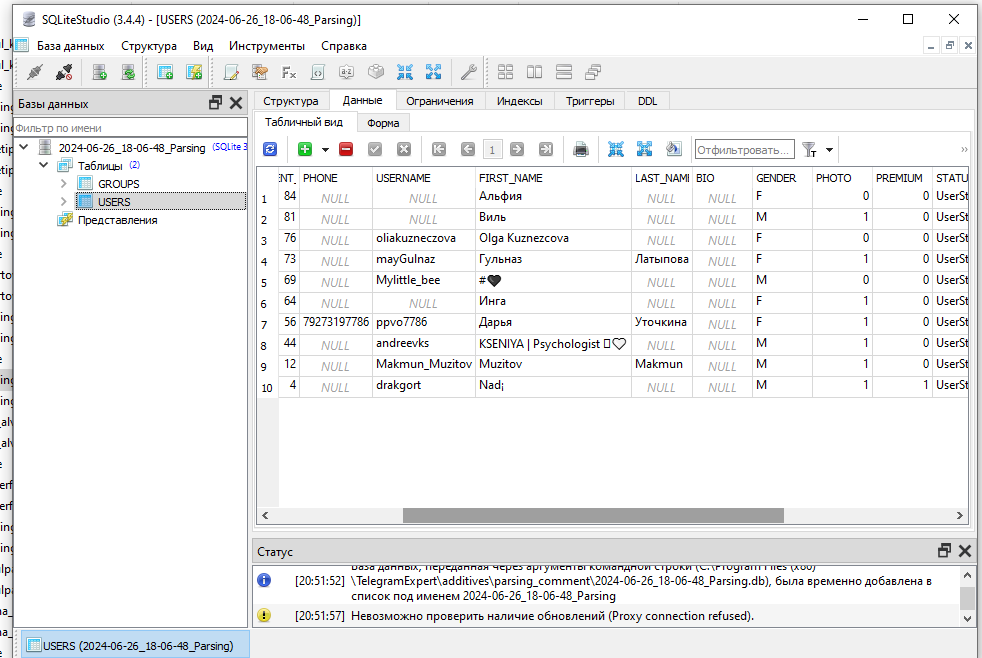Collapse the Таблицы tree node
The width and height of the screenshot is (982, 658).
[x=44, y=166]
